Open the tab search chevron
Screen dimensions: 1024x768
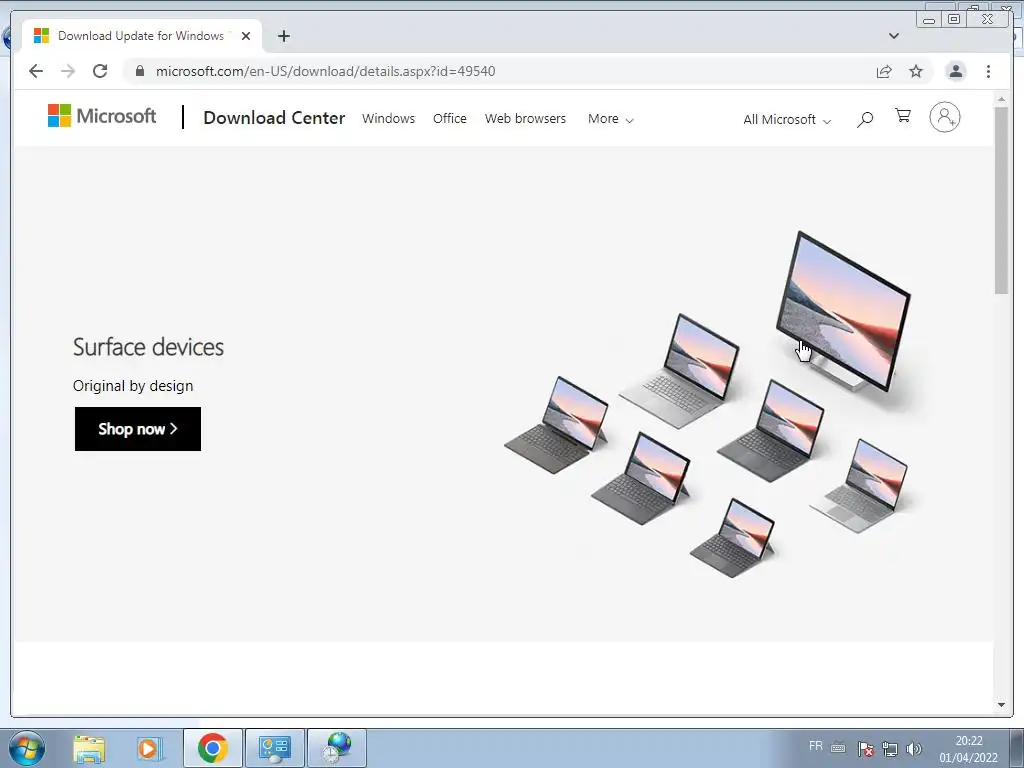[x=893, y=36]
